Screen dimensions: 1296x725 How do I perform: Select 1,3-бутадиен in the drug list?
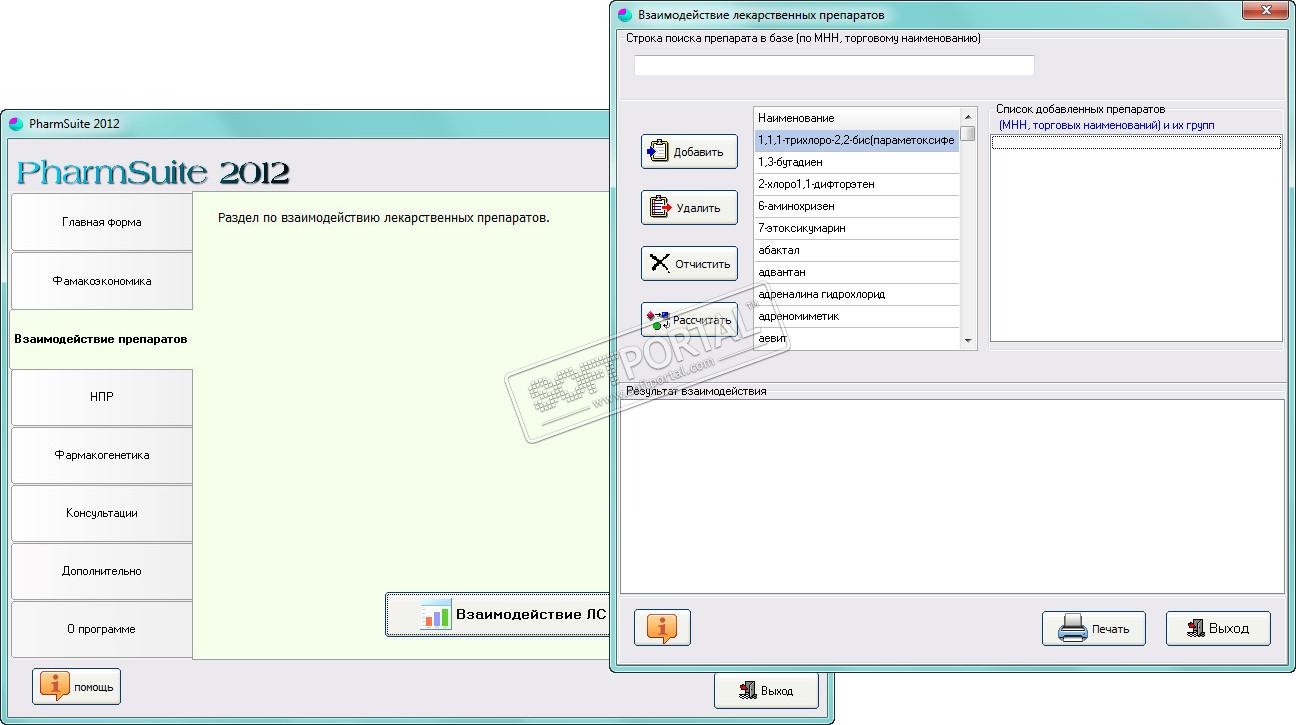(857, 162)
